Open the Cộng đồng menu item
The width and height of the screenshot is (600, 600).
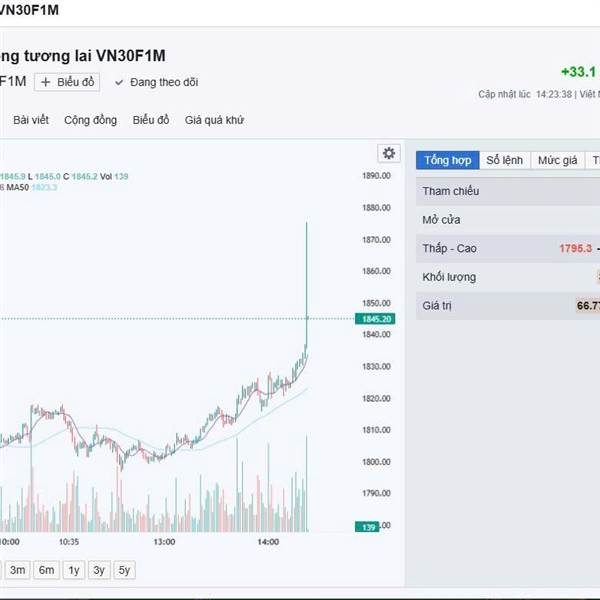(90, 120)
